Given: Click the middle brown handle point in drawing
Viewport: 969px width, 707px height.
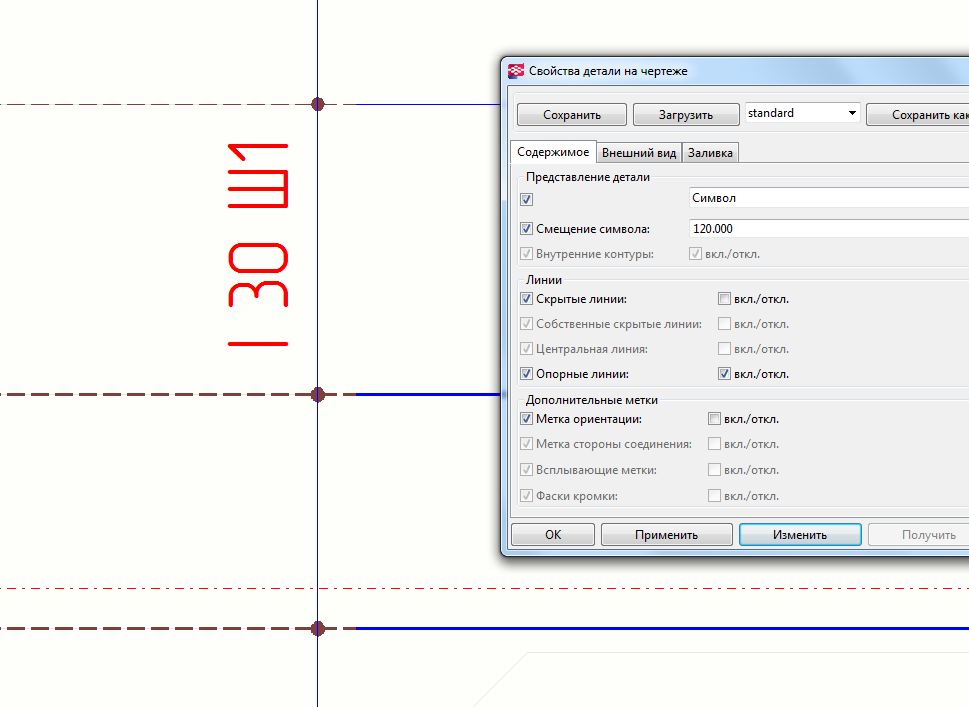Looking at the screenshot, I should point(318,394).
